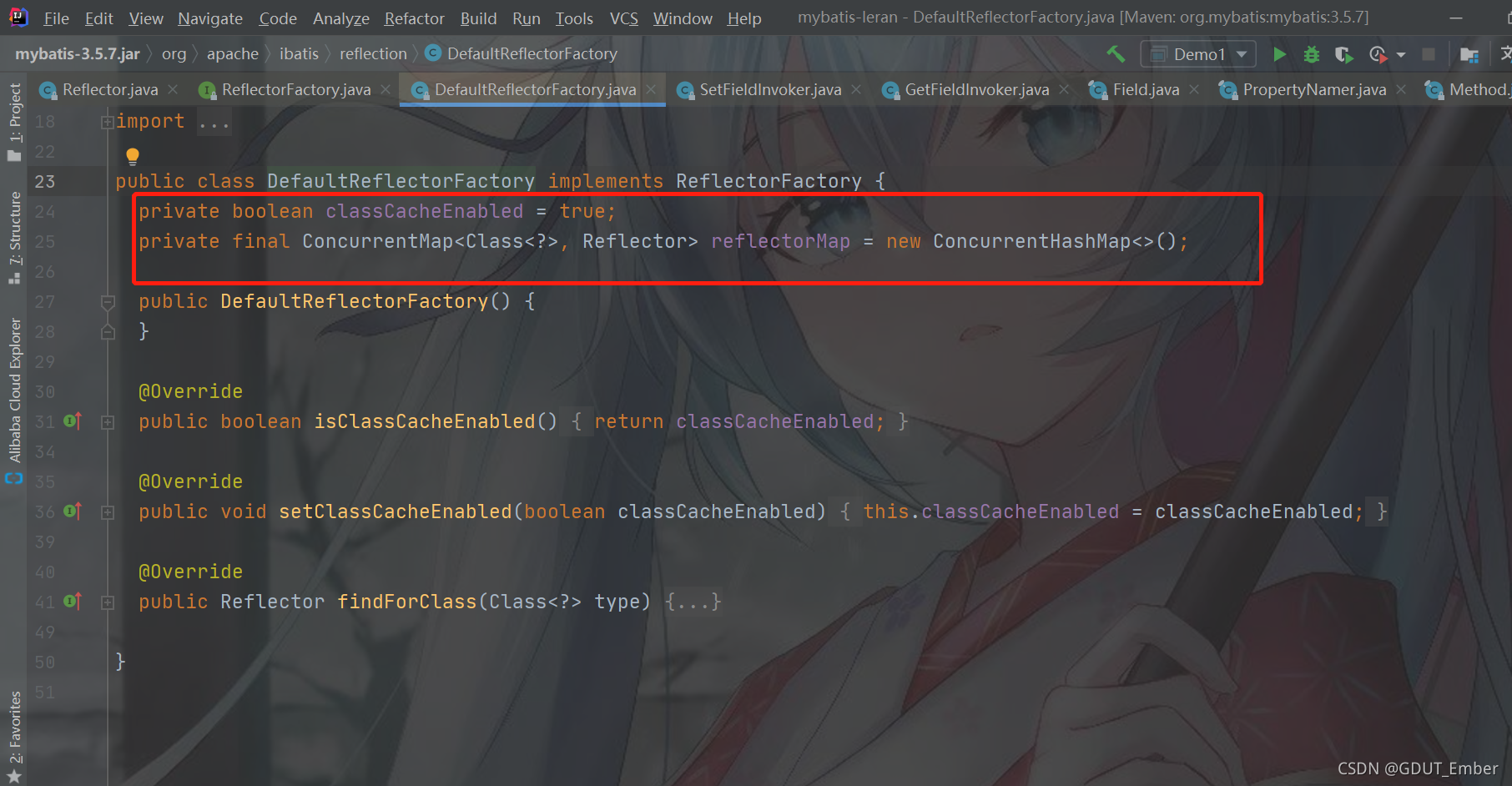1512x786 pixels.
Task: Click the profiler run icon
Action: (1378, 54)
